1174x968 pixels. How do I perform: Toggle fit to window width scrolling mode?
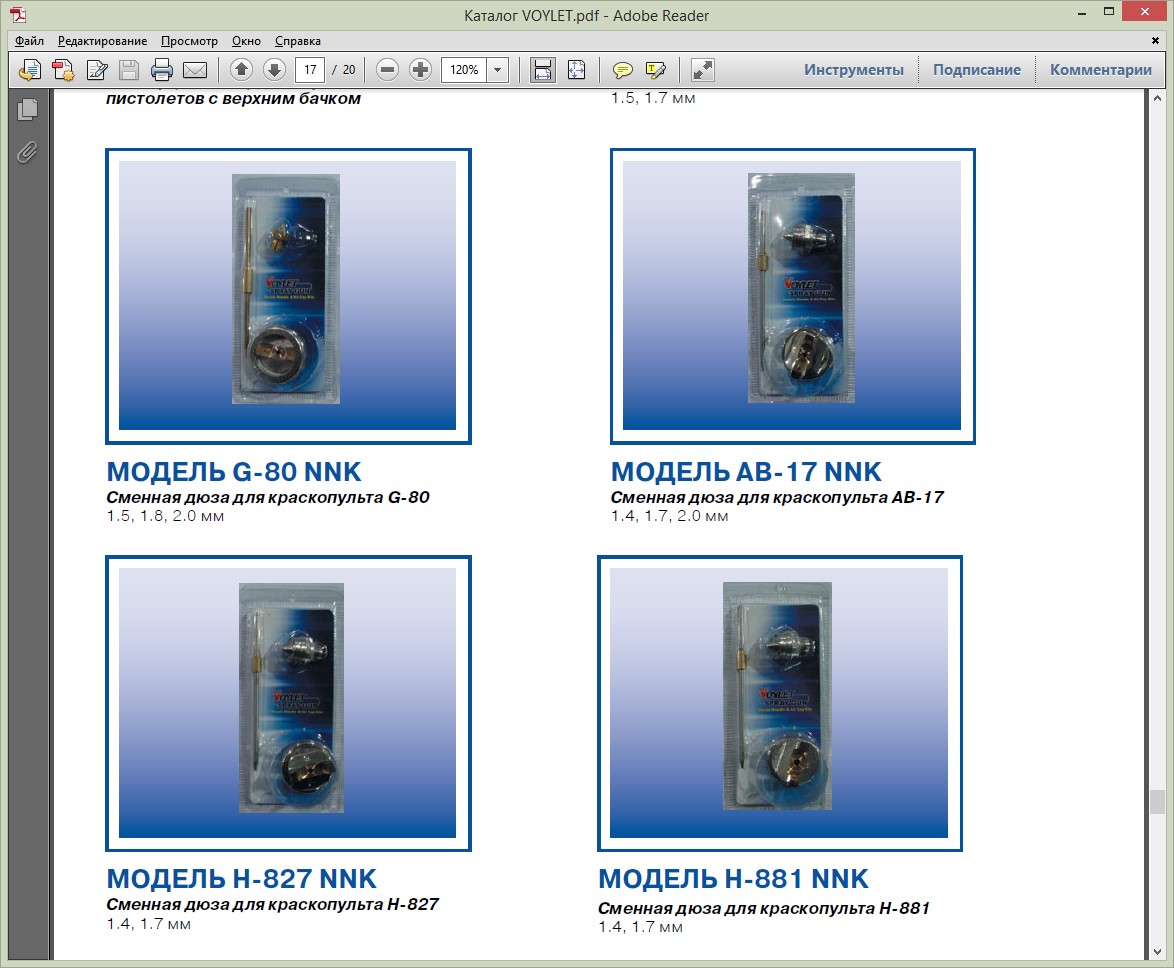[x=543, y=70]
